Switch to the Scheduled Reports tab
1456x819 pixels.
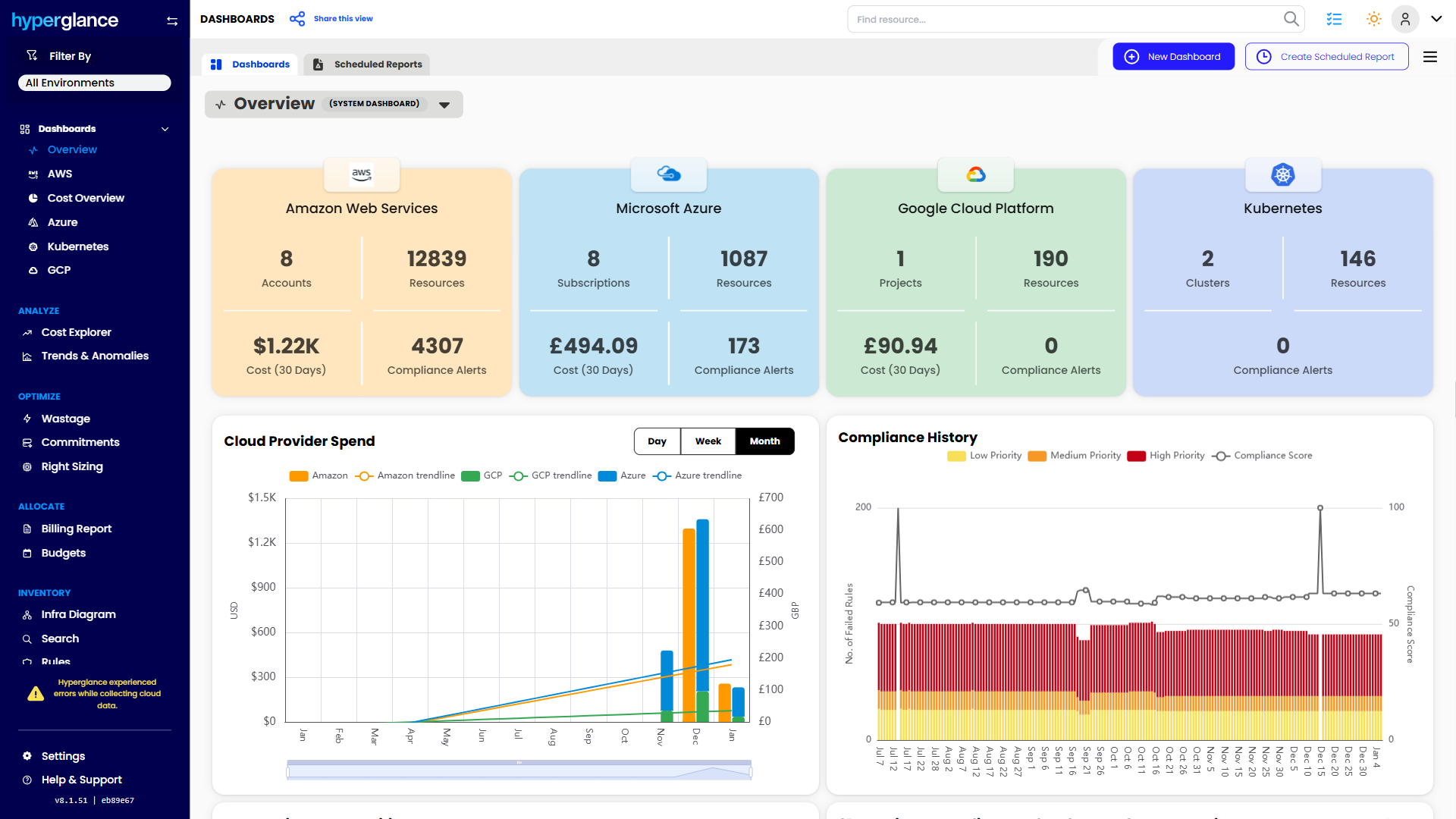tap(367, 64)
